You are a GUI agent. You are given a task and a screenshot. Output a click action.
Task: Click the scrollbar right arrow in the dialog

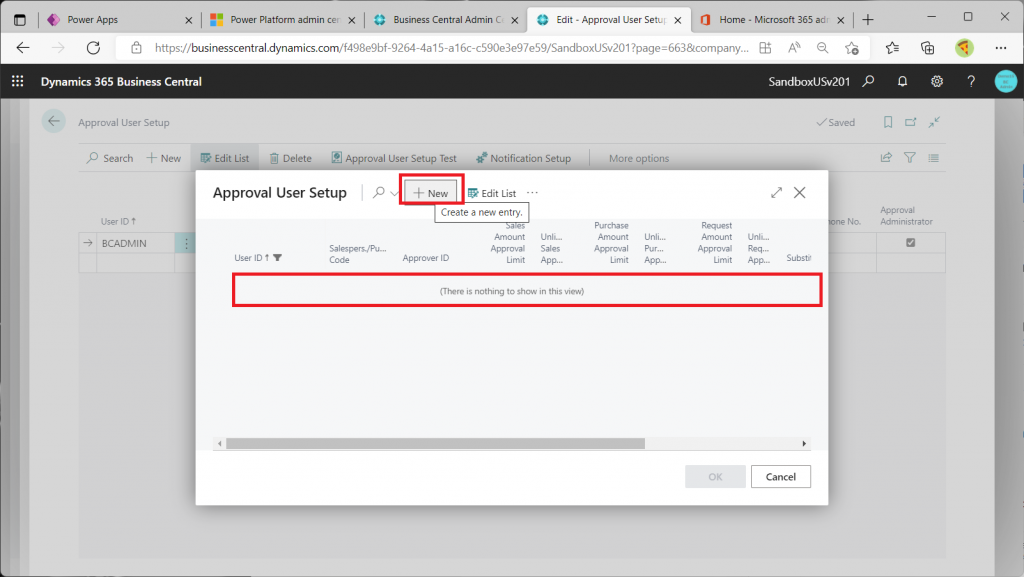tap(804, 444)
